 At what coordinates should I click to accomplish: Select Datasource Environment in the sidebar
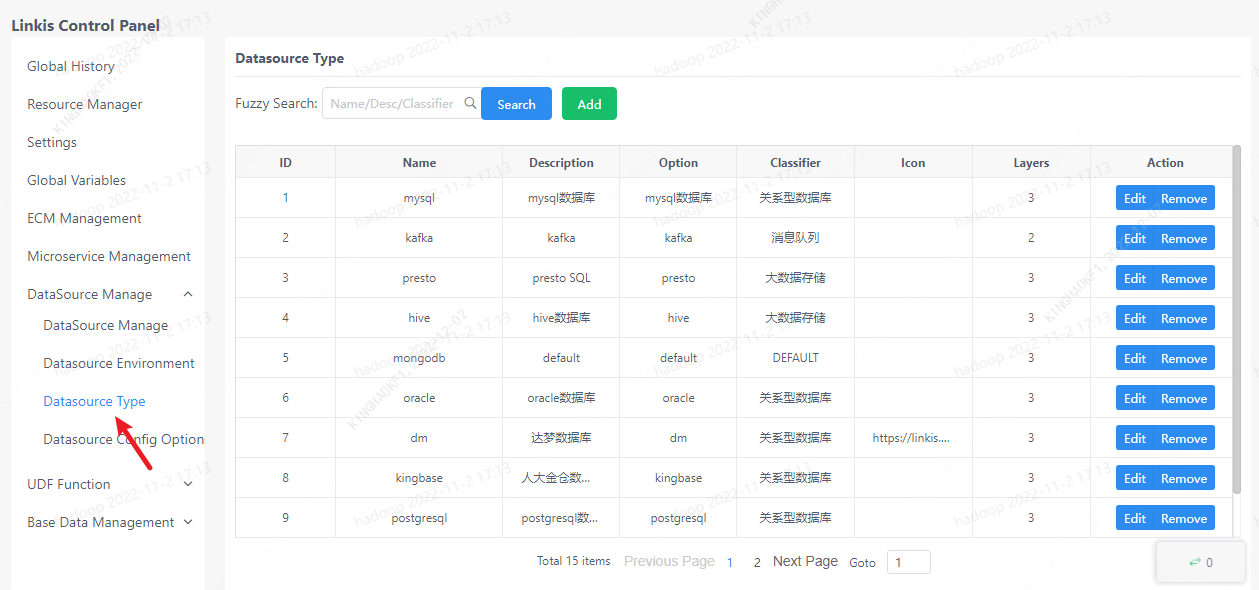coord(119,363)
